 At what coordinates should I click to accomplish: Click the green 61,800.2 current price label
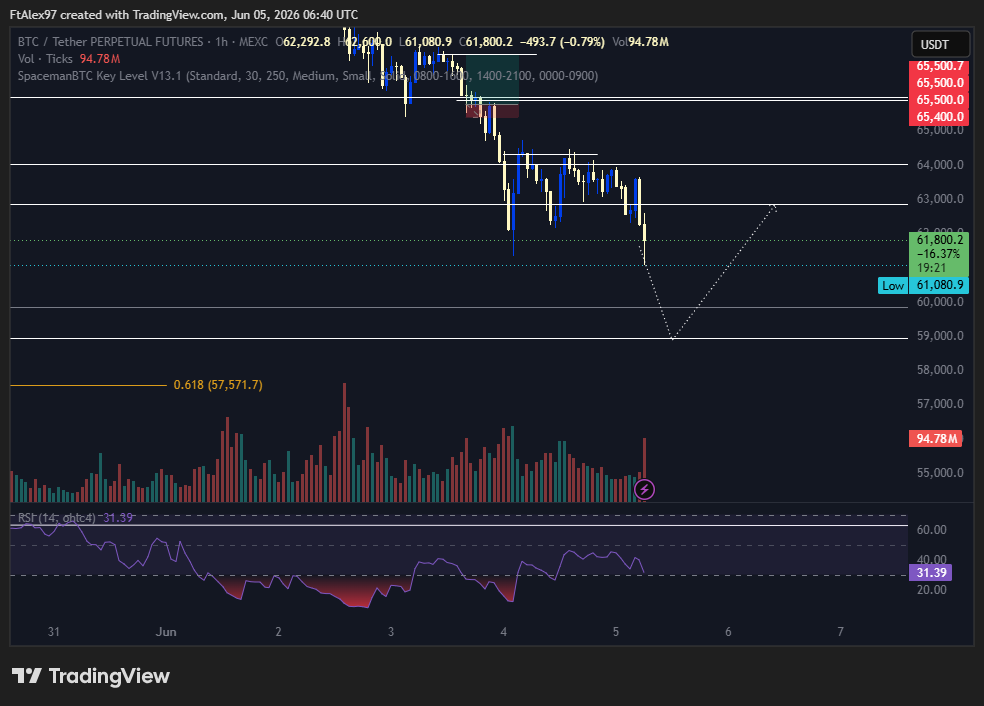coord(939,254)
